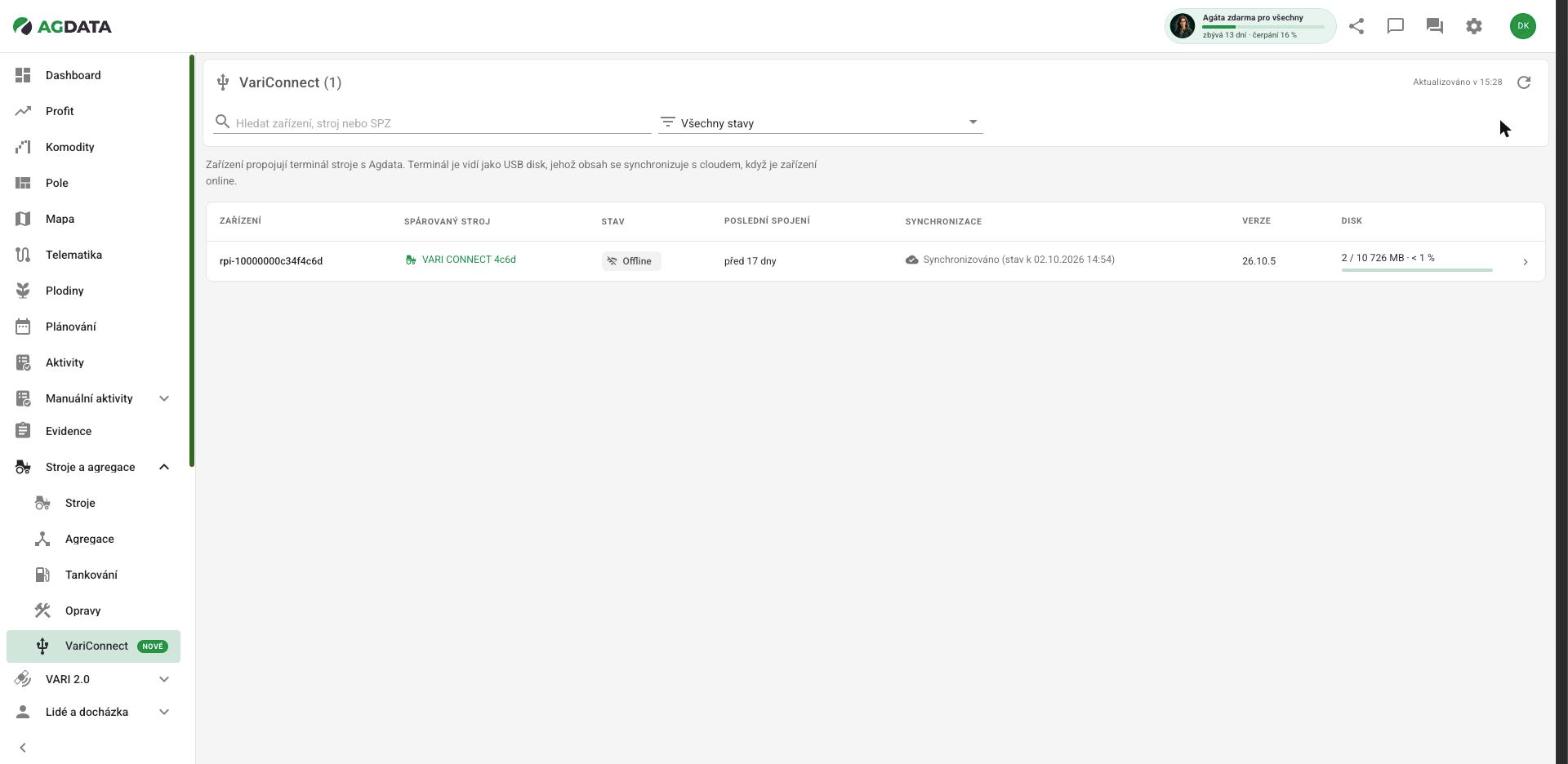The image size is (1568, 764).
Task: Click the Mapa icon in sidebar
Action: (x=23, y=219)
